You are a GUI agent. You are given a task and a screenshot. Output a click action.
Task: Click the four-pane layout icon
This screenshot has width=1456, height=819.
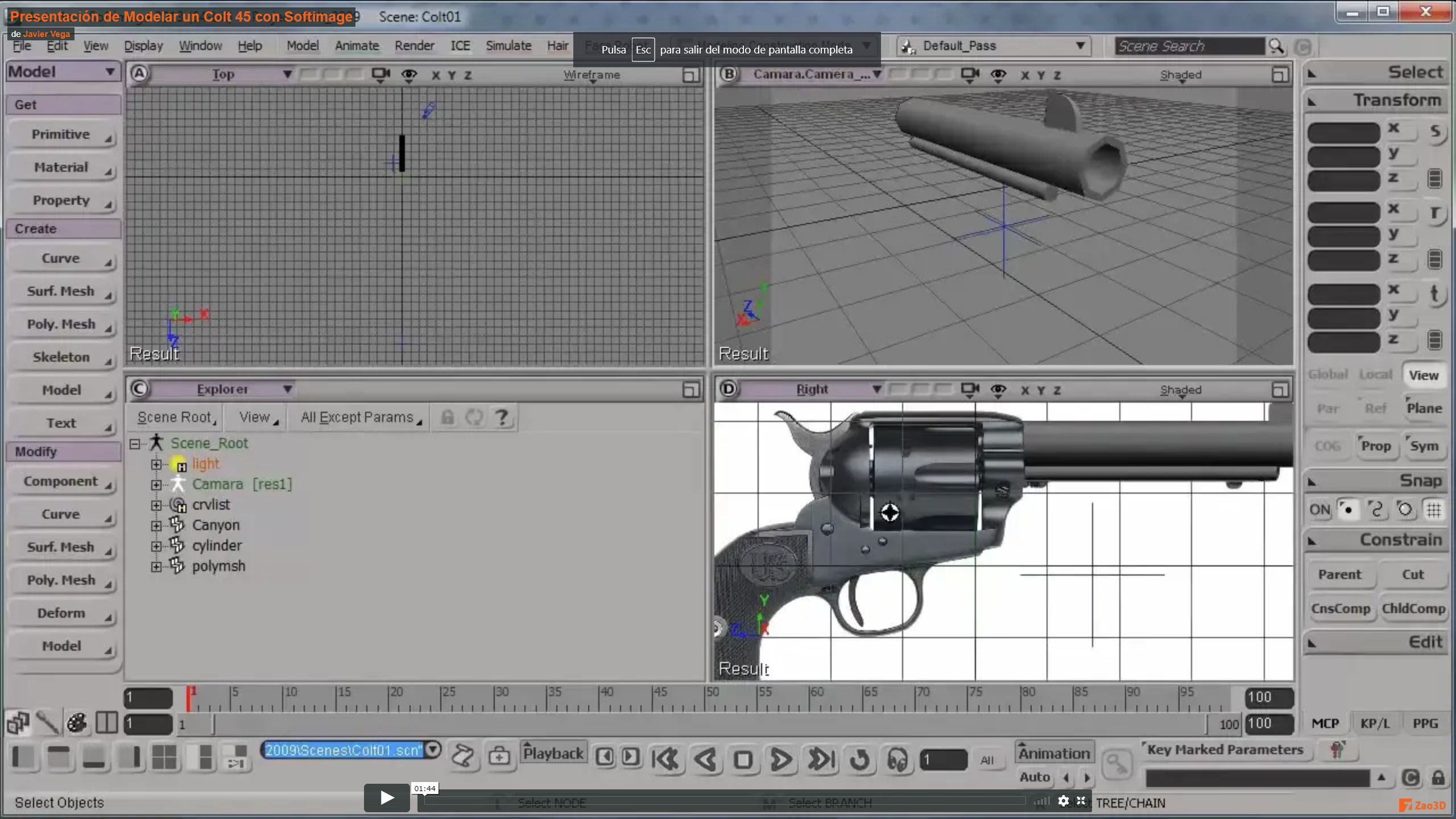click(x=164, y=757)
